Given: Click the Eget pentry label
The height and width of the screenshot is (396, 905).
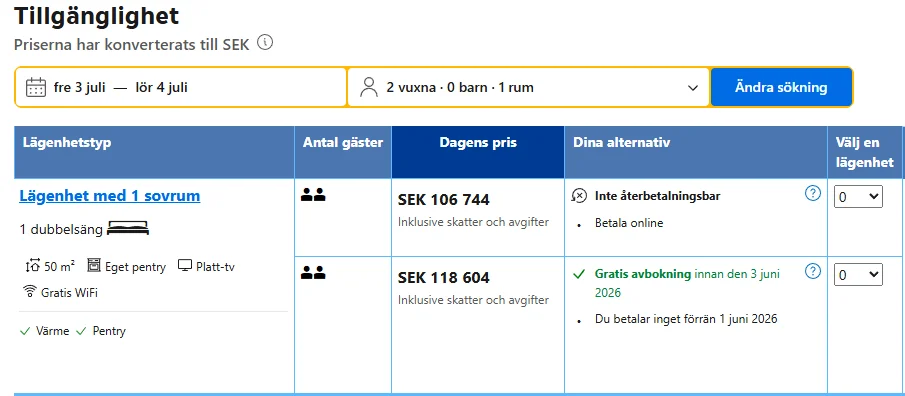Looking at the screenshot, I should 135,267.
